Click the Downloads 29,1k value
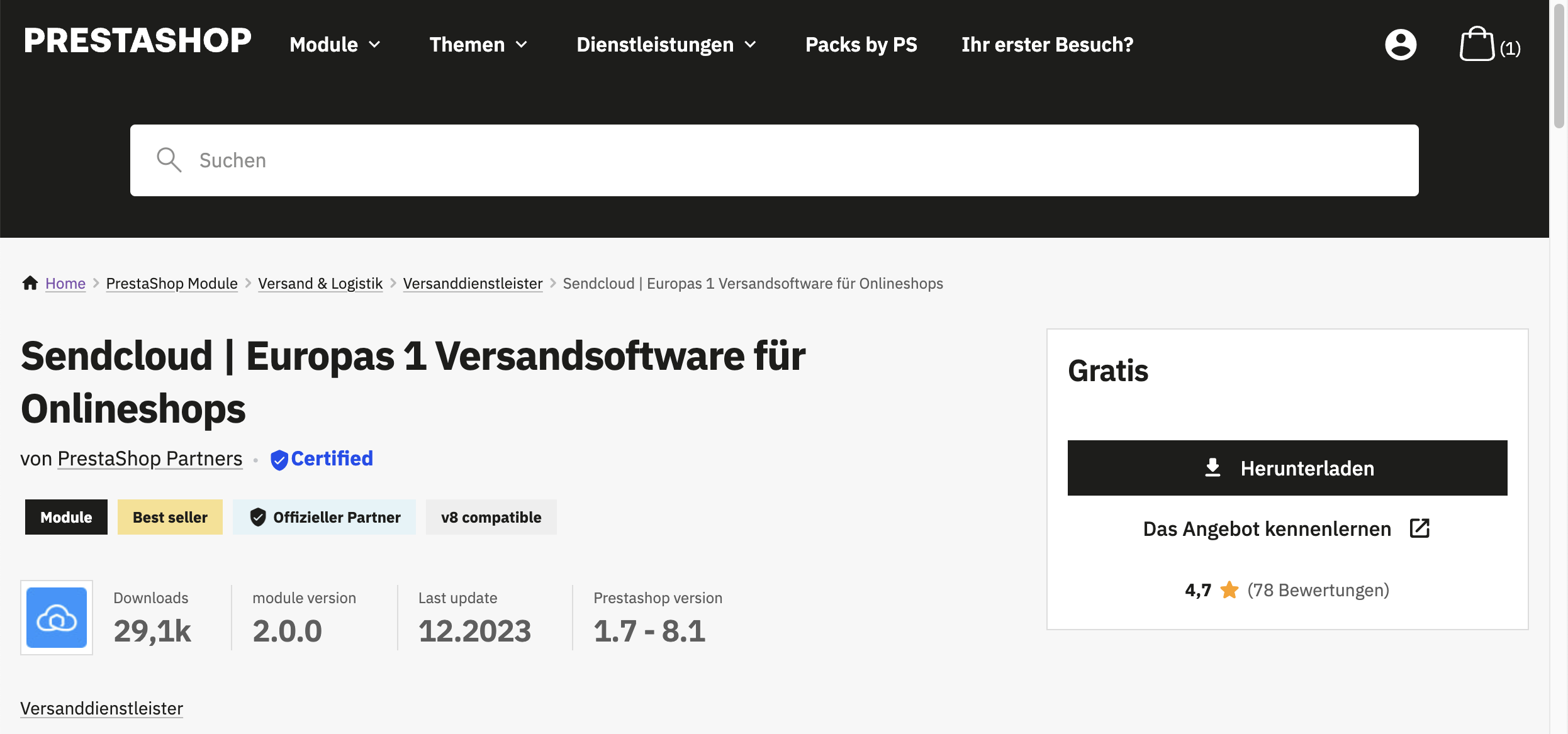Screen dimensions: 1568x734 point(152,631)
